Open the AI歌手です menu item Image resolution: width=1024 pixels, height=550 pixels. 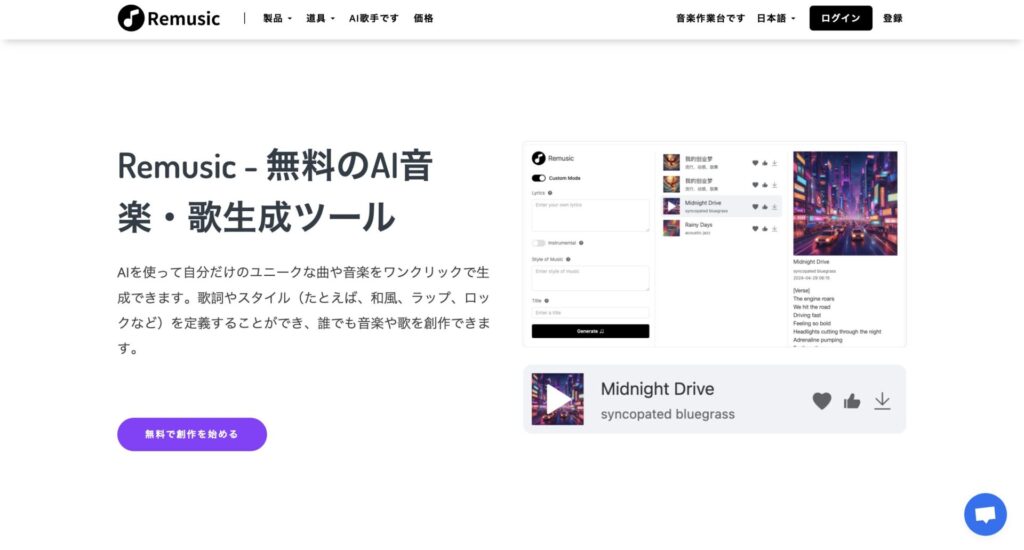pyautogui.click(x=374, y=18)
